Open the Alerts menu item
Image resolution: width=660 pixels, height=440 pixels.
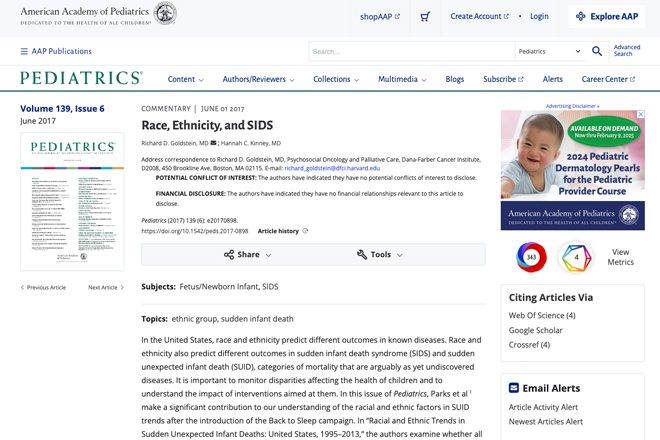pyautogui.click(x=553, y=79)
